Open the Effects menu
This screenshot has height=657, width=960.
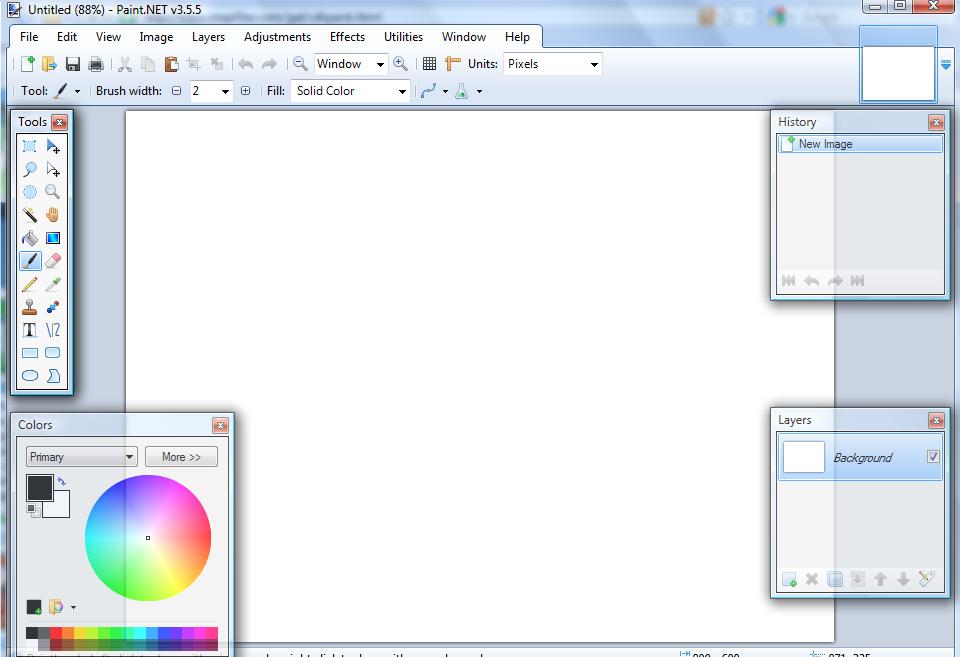[347, 37]
